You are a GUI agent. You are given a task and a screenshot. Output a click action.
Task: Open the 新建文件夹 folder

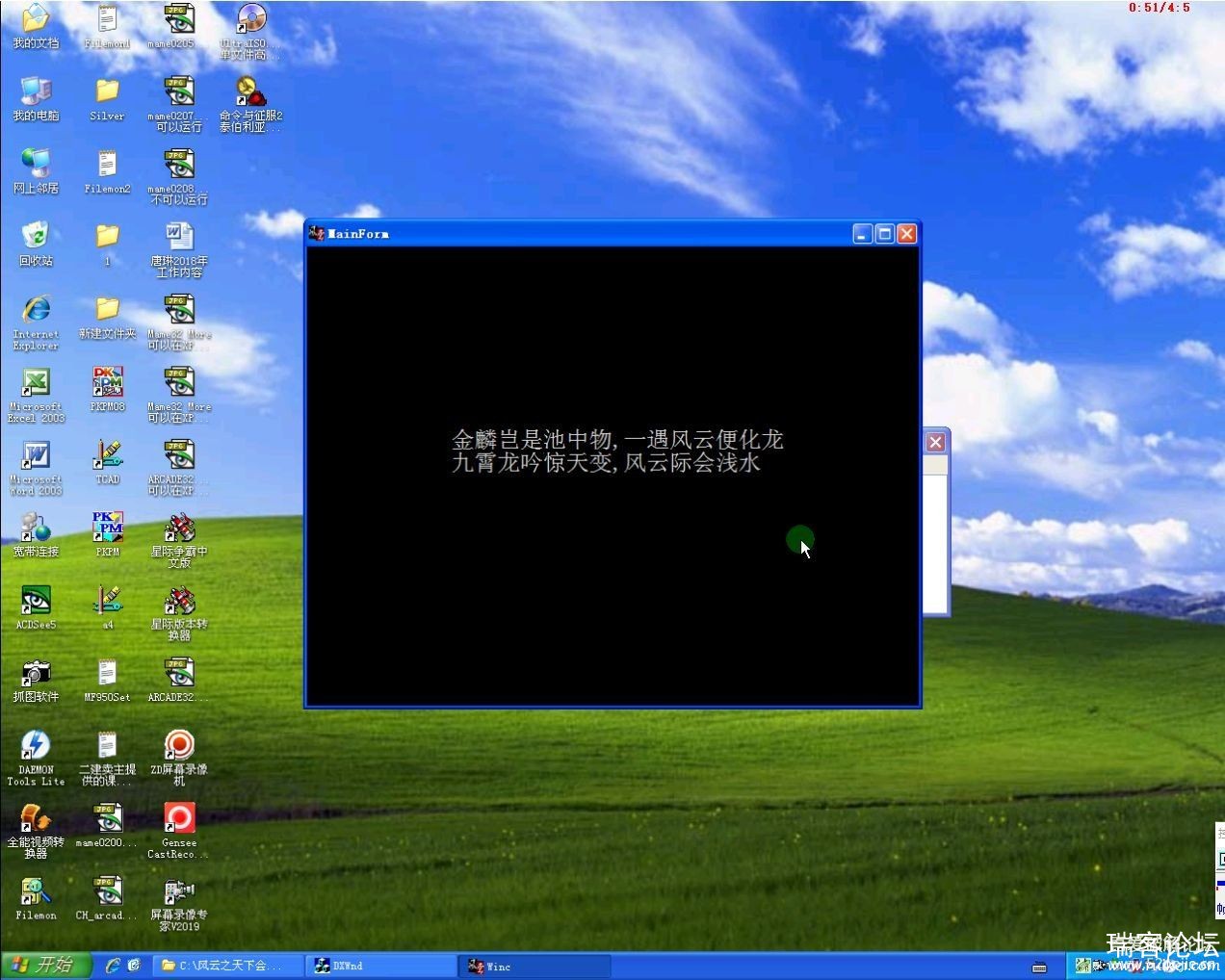click(107, 317)
